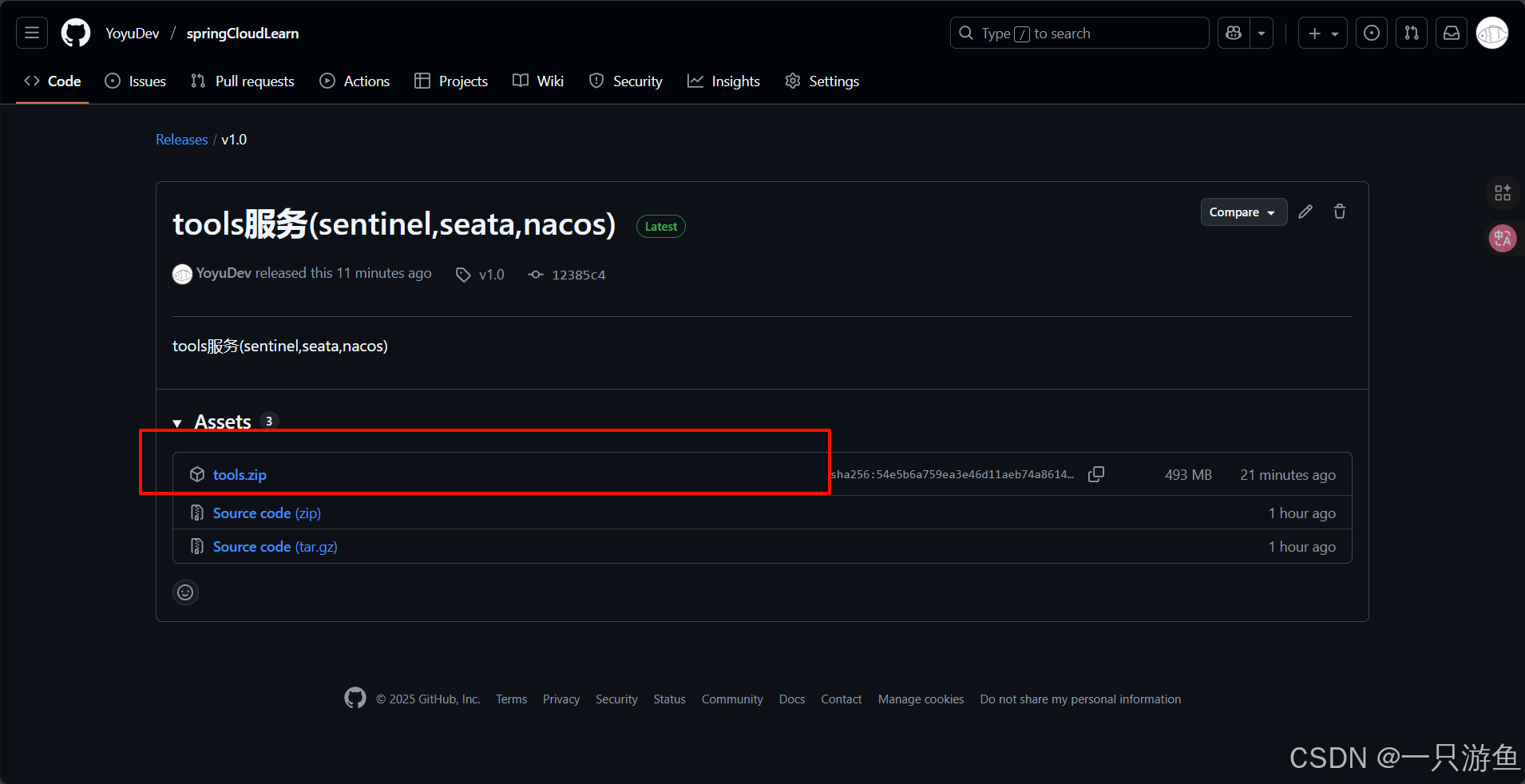This screenshot has height=784, width=1525.
Task: Switch to the Settings tab
Action: tap(822, 81)
